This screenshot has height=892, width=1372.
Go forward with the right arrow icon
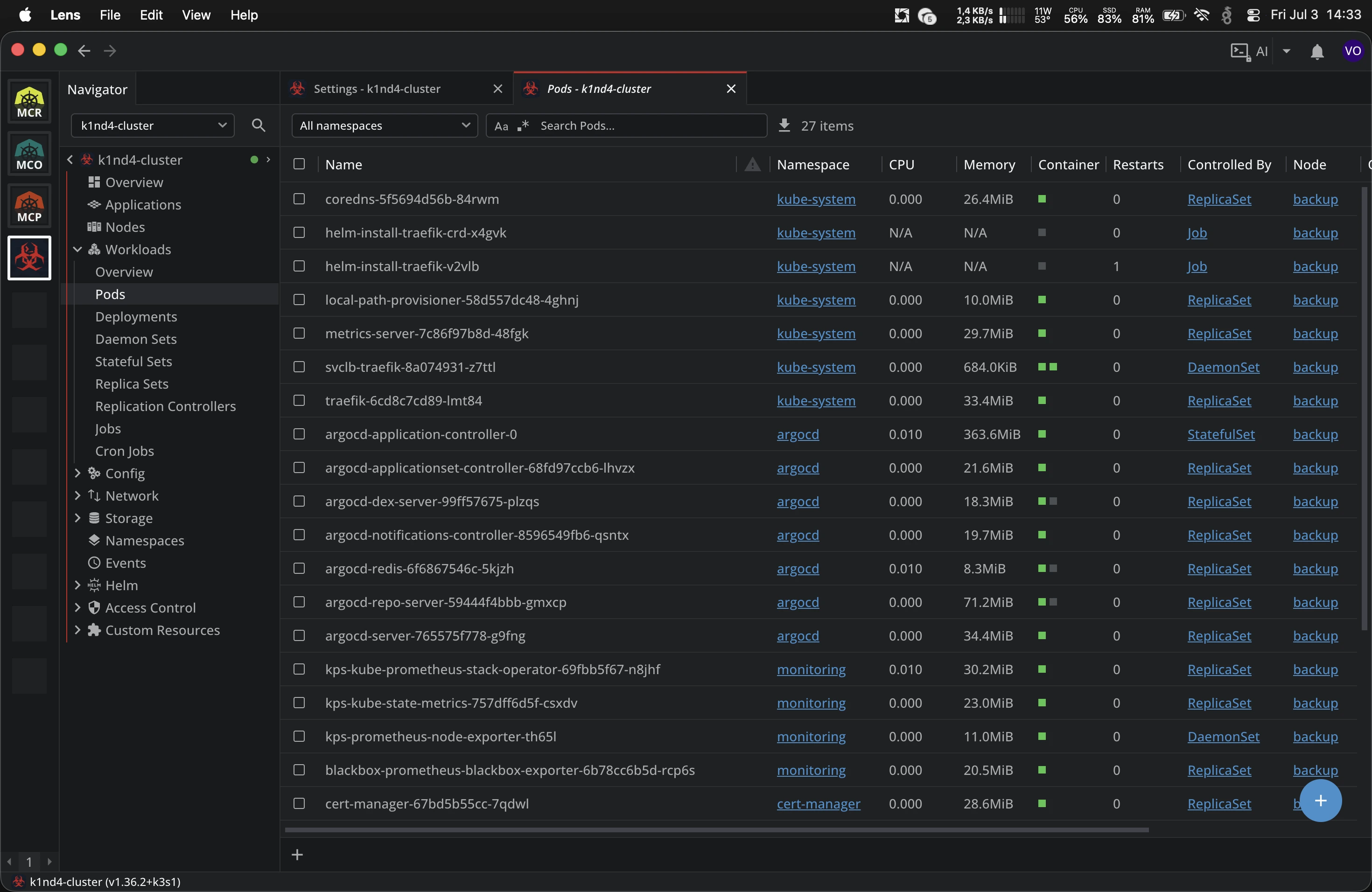click(110, 51)
